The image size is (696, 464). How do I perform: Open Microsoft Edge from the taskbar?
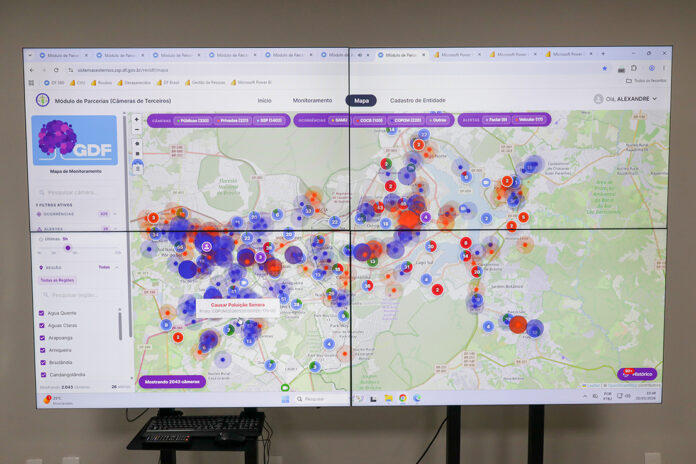417,398
